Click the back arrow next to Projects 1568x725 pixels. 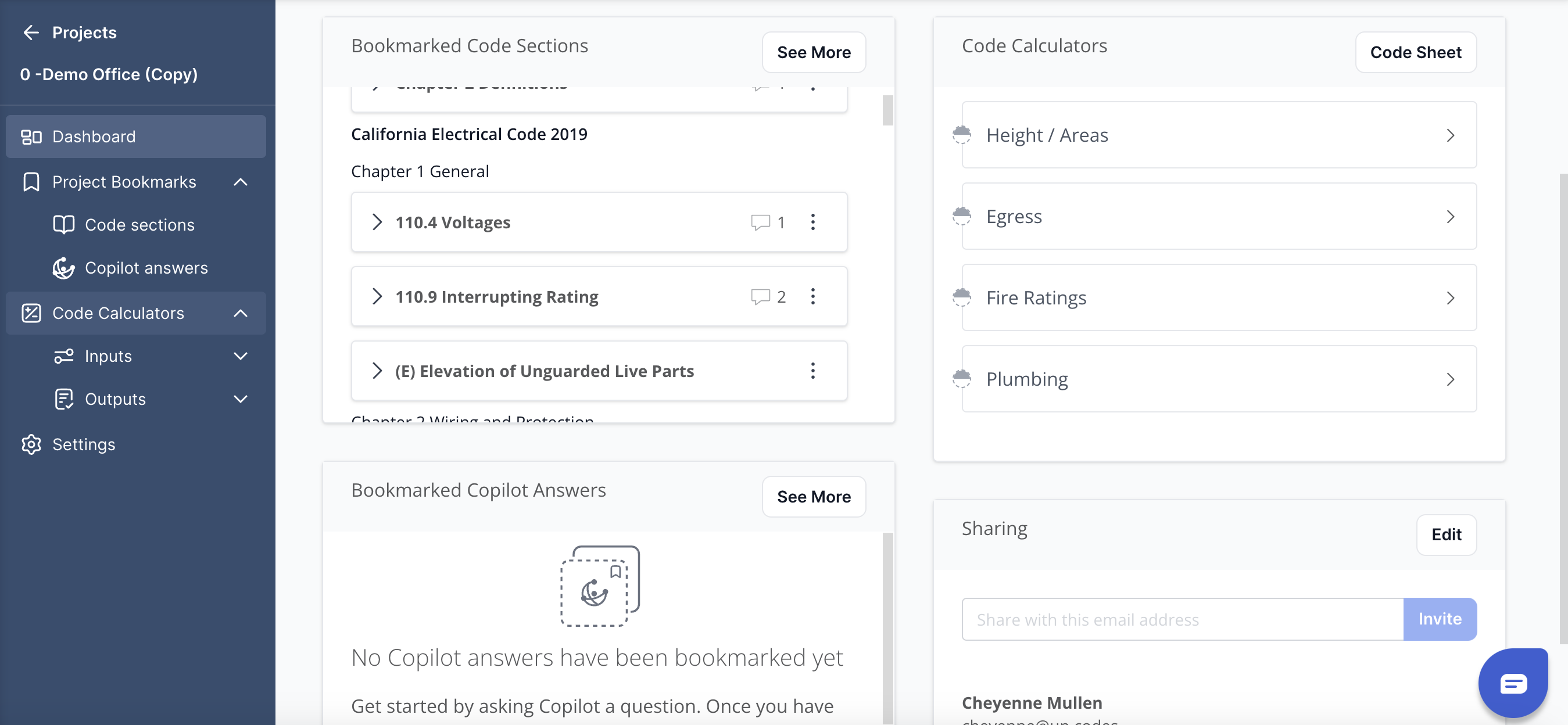(30, 32)
